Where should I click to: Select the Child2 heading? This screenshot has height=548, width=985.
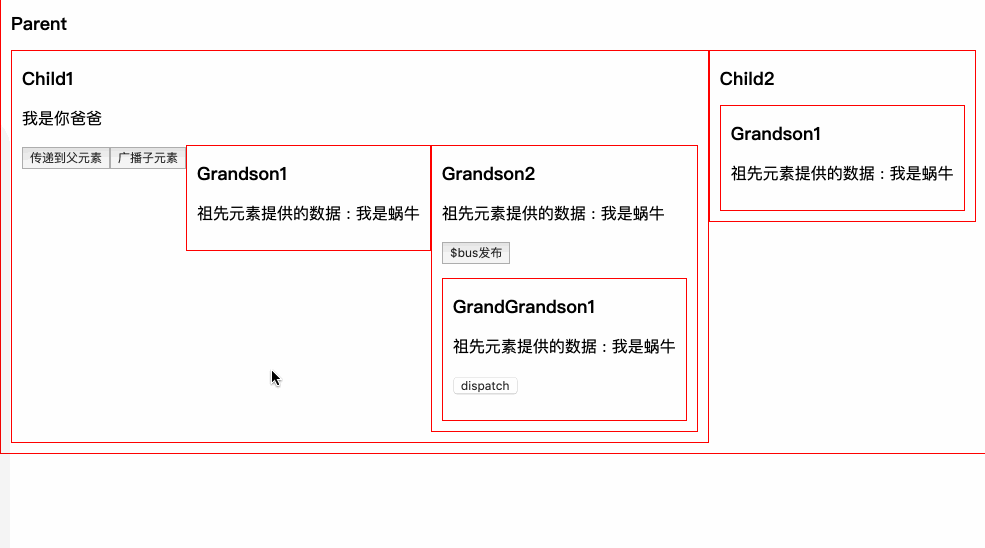[747, 79]
